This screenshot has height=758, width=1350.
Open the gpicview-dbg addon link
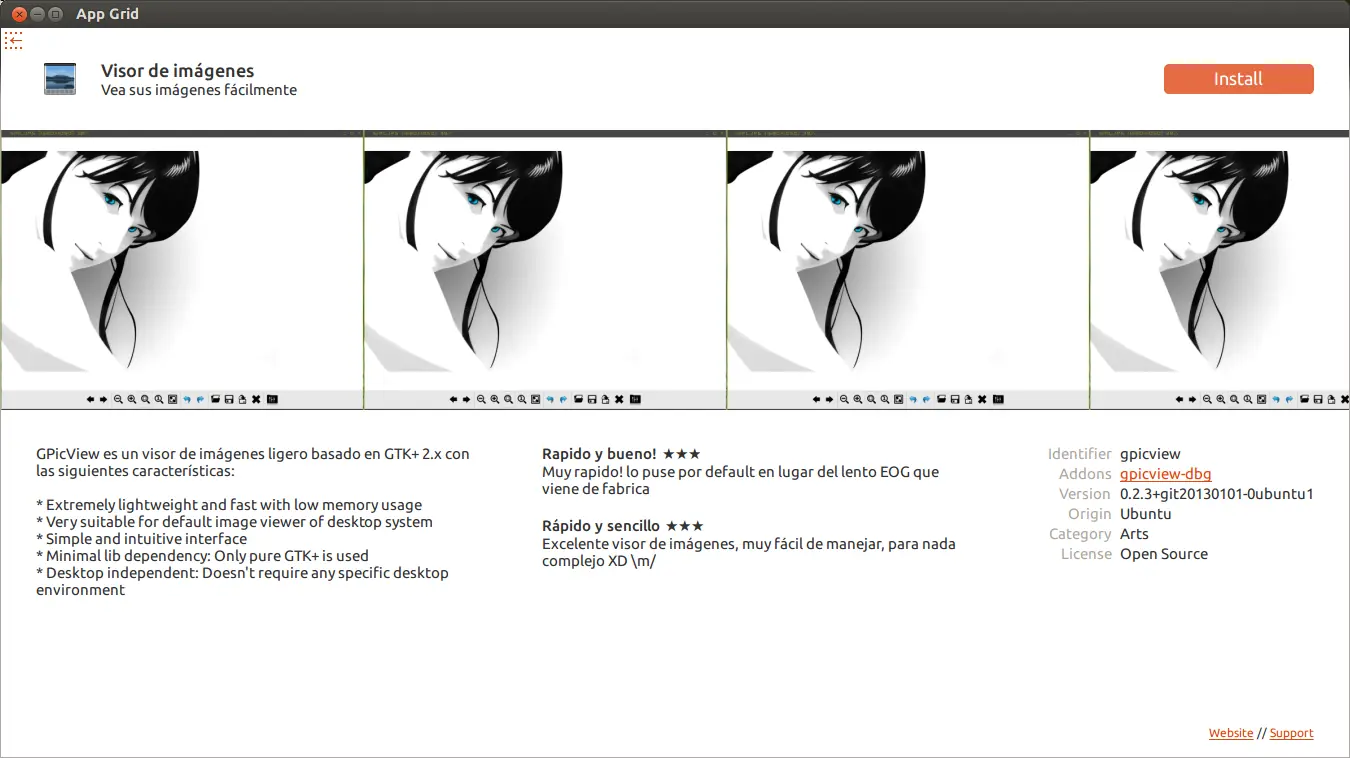(1165, 474)
